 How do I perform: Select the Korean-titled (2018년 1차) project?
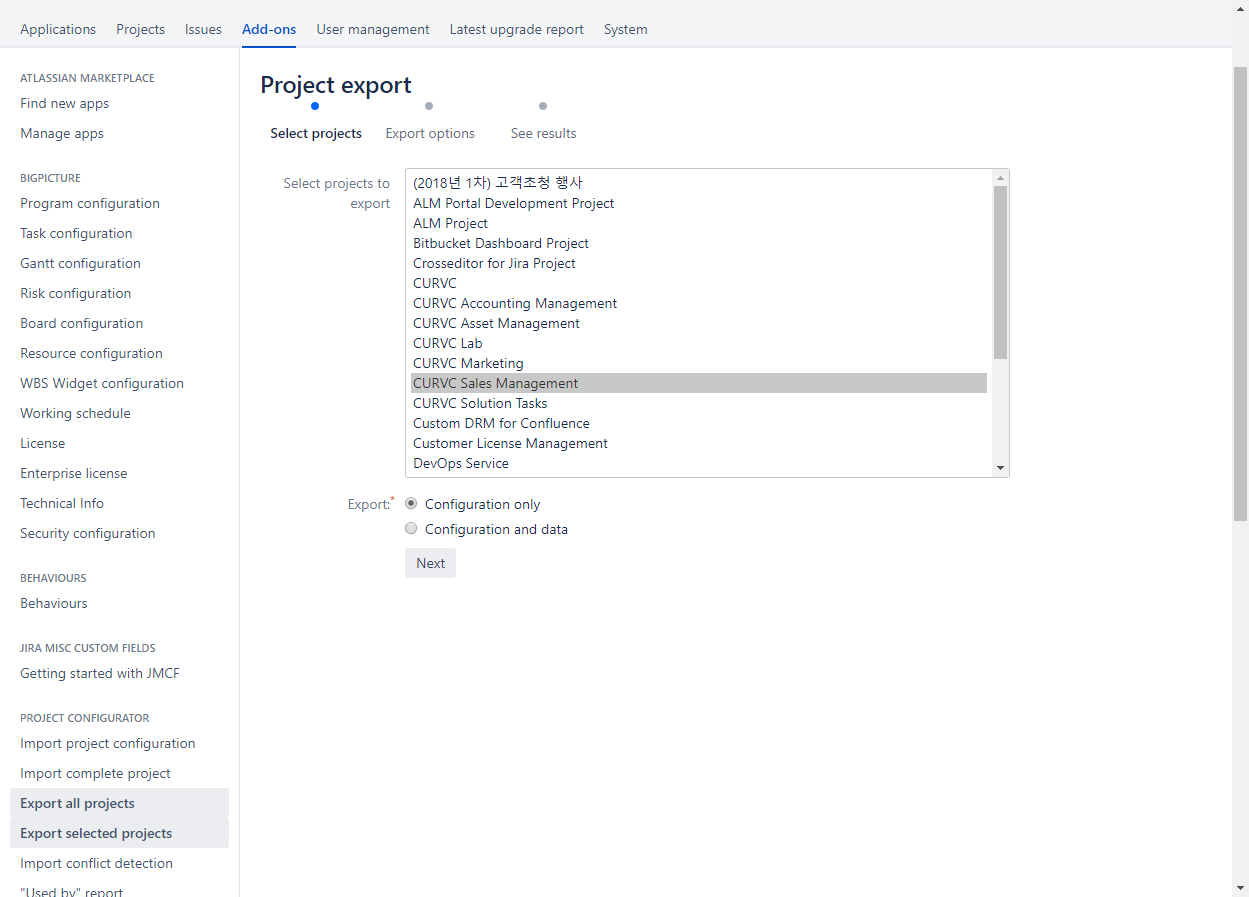coord(699,183)
